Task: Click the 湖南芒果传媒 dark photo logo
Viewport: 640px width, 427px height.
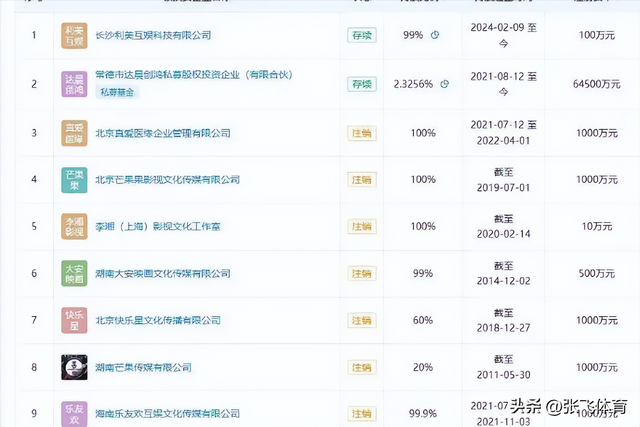Action: 74,367
